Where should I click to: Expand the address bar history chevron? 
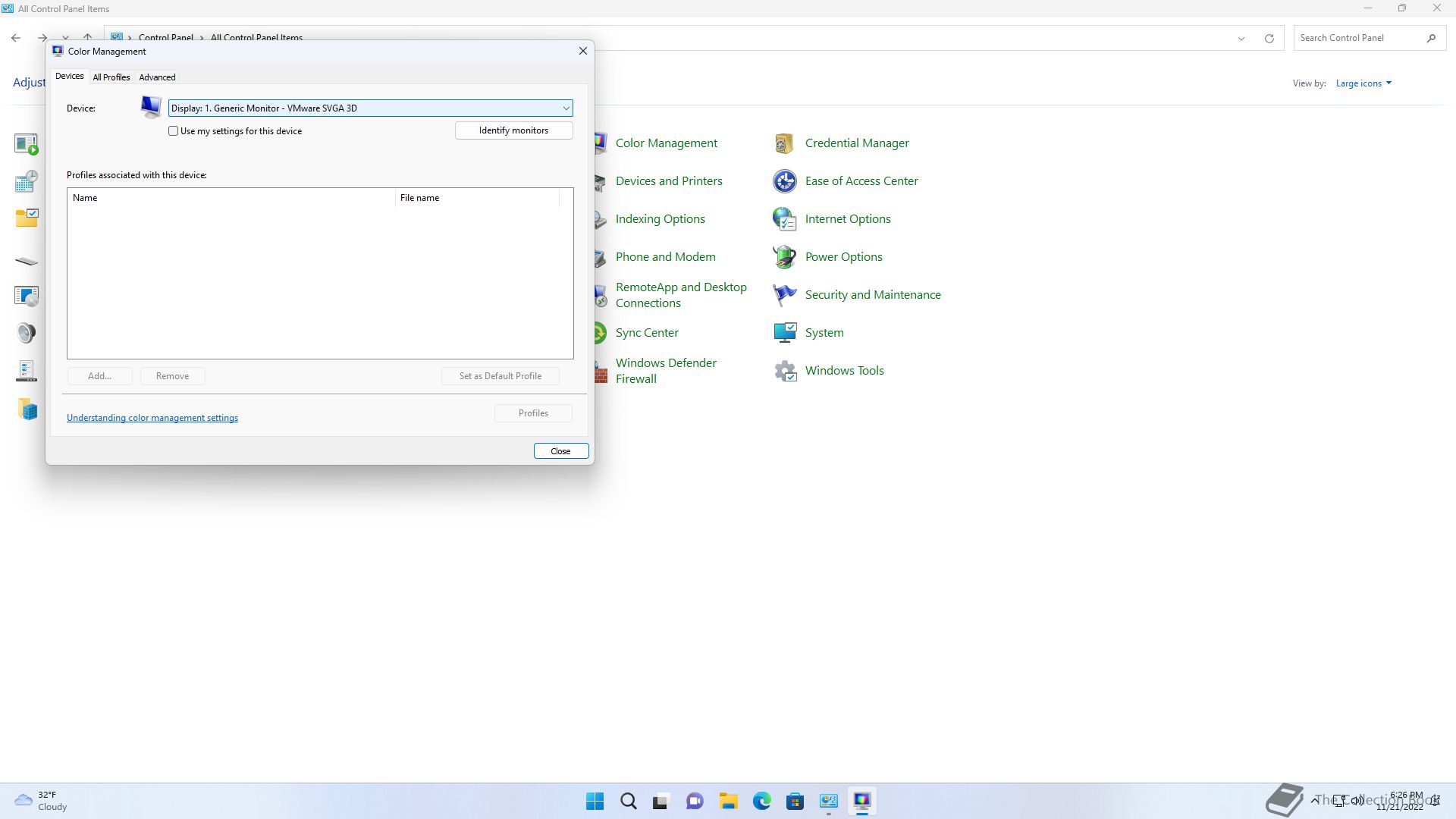[x=1241, y=38]
